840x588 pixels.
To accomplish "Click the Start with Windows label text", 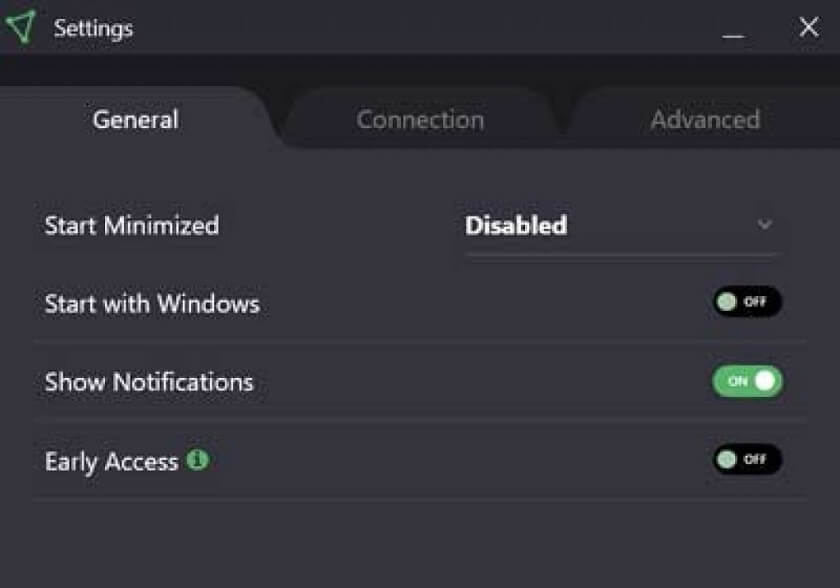I will (x=152, y=303).
